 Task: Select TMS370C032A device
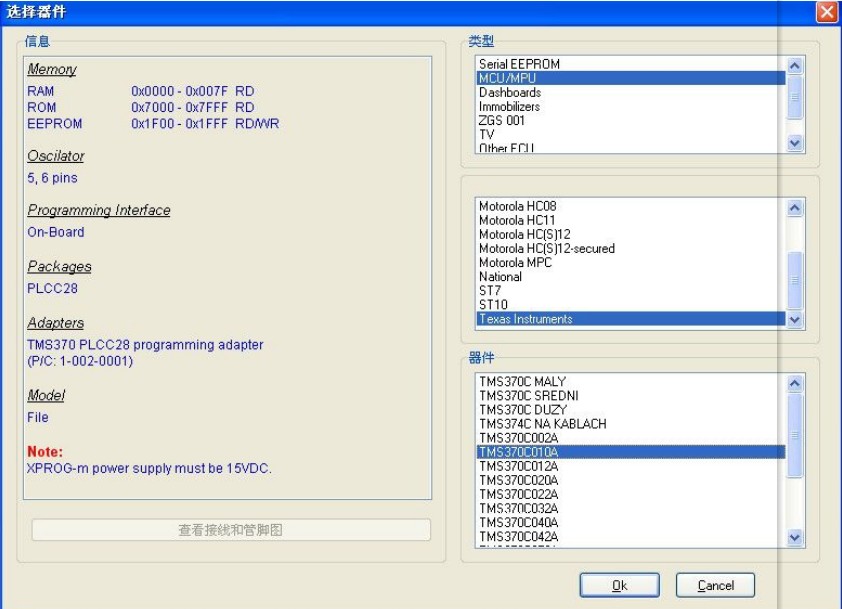pyautogui.click(x=630, y=508)
